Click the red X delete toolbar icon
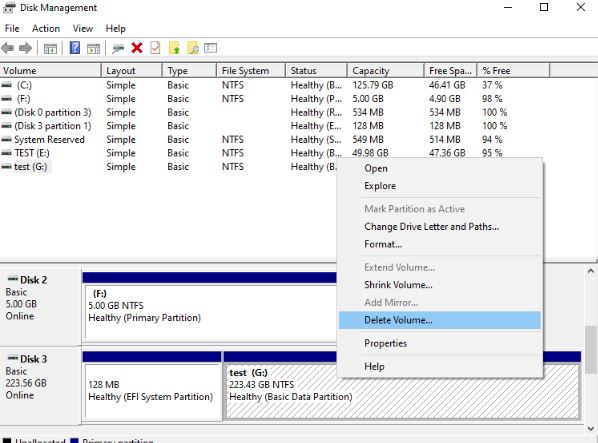 click(x=137, y=48)
